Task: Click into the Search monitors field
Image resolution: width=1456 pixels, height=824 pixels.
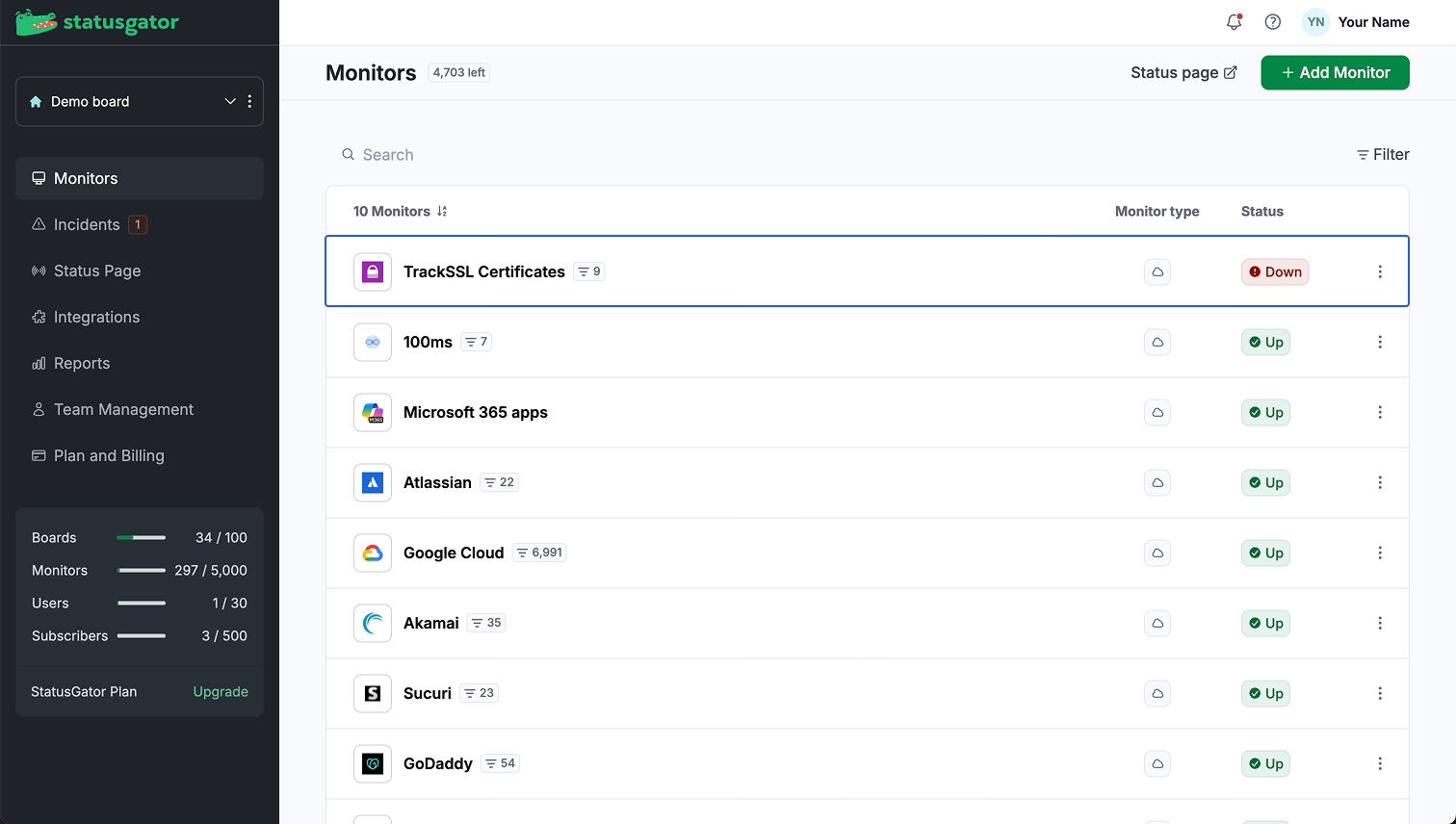Action: click(x=838, y=154)
